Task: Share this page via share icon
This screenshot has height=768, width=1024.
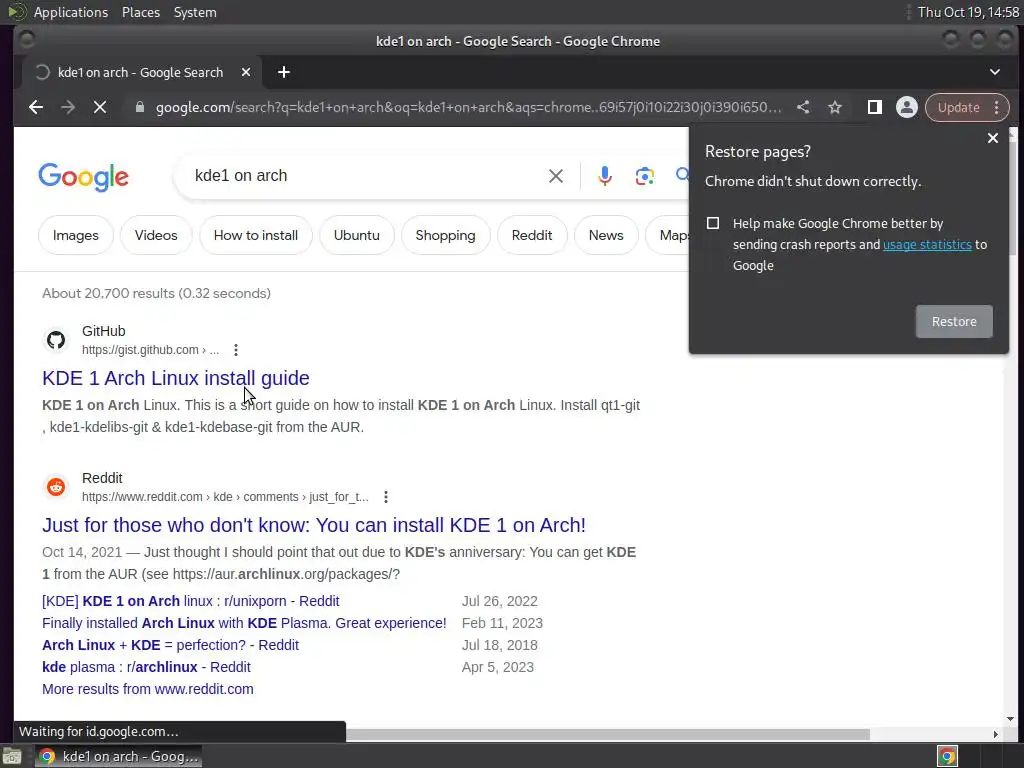Action: [x=803, y=107]
